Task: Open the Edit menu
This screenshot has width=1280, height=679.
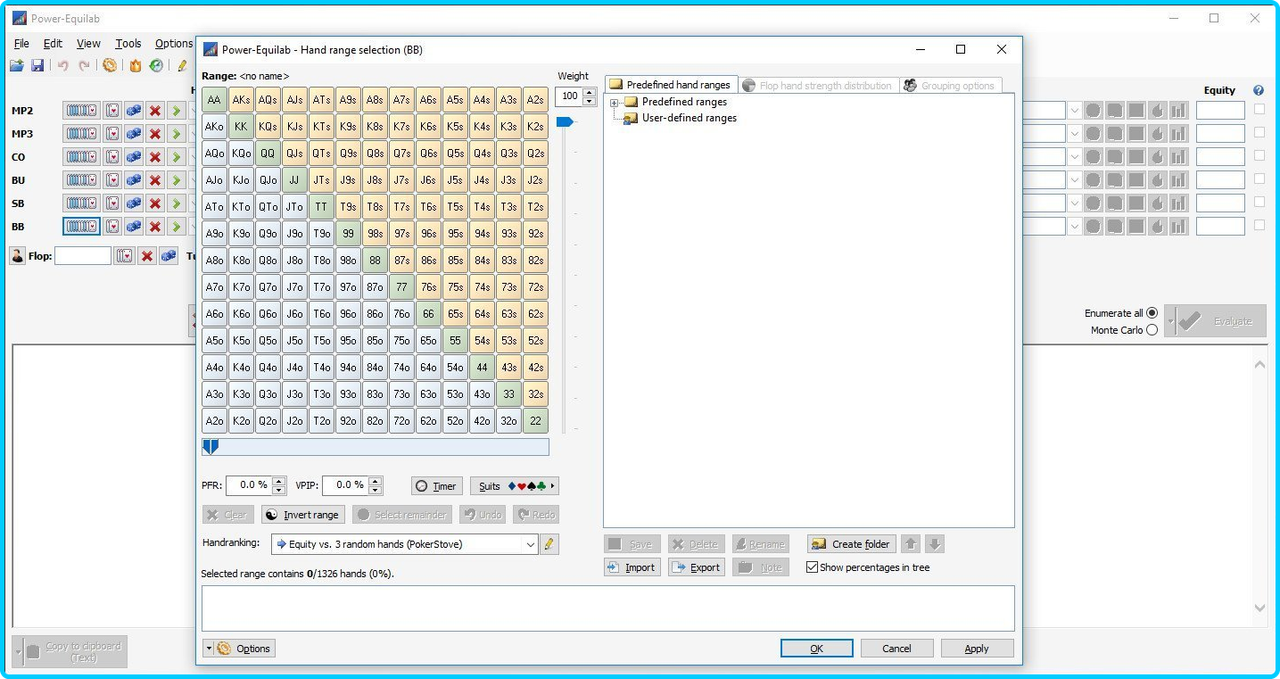Action: point(52,44)
